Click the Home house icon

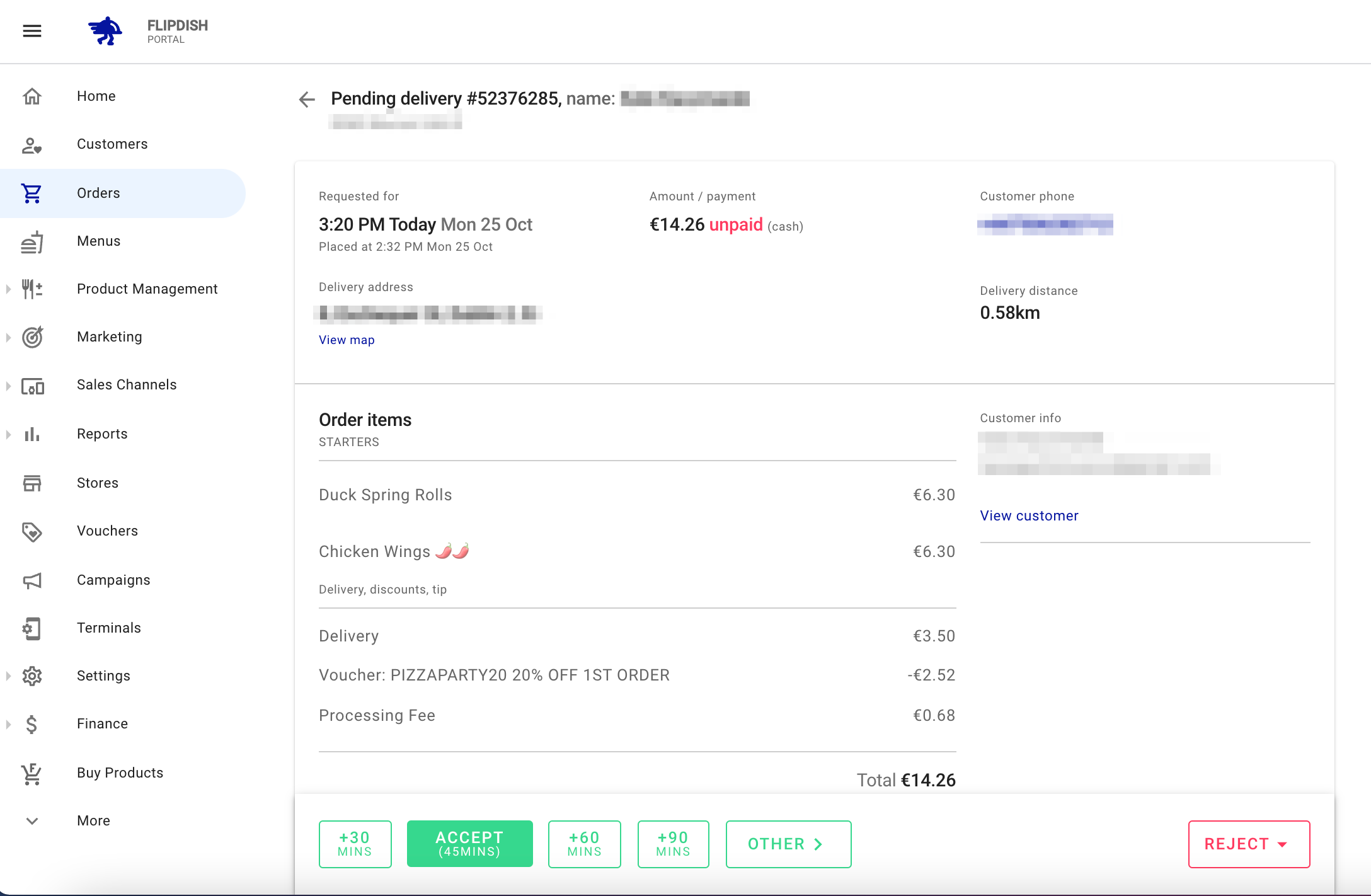32,96
